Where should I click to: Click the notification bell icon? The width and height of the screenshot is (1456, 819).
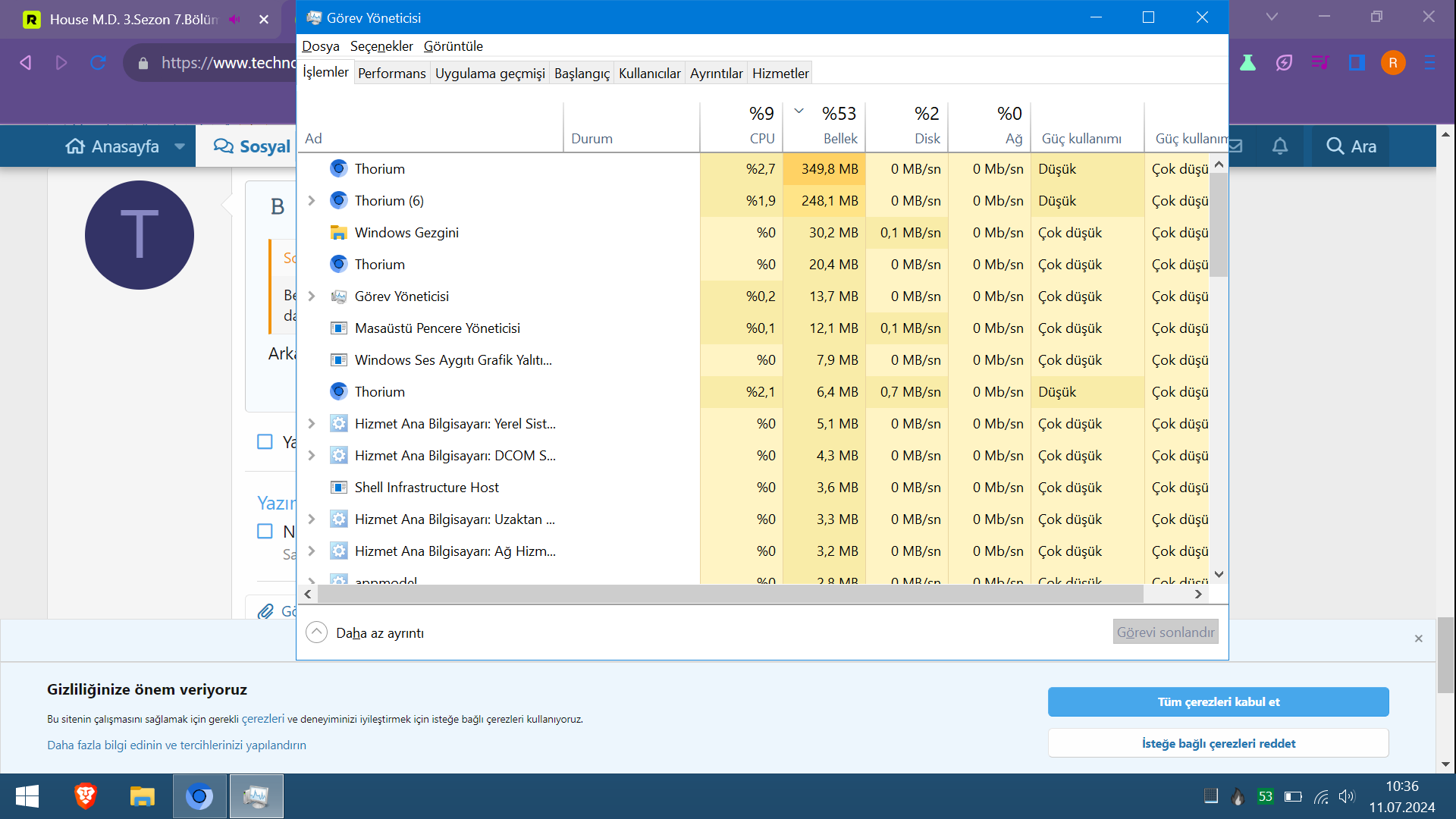pos(1279,146)
